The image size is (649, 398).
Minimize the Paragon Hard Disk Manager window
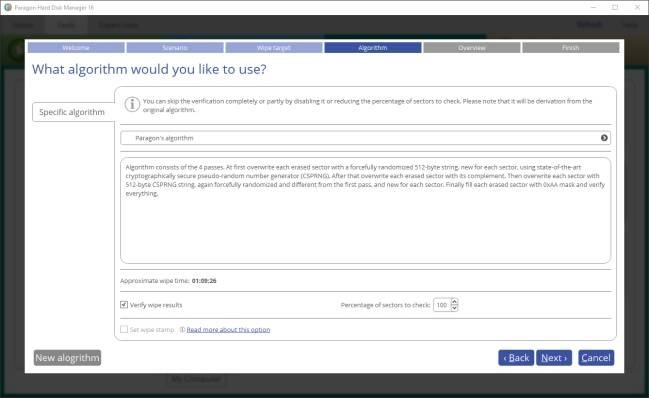[593, 7]
